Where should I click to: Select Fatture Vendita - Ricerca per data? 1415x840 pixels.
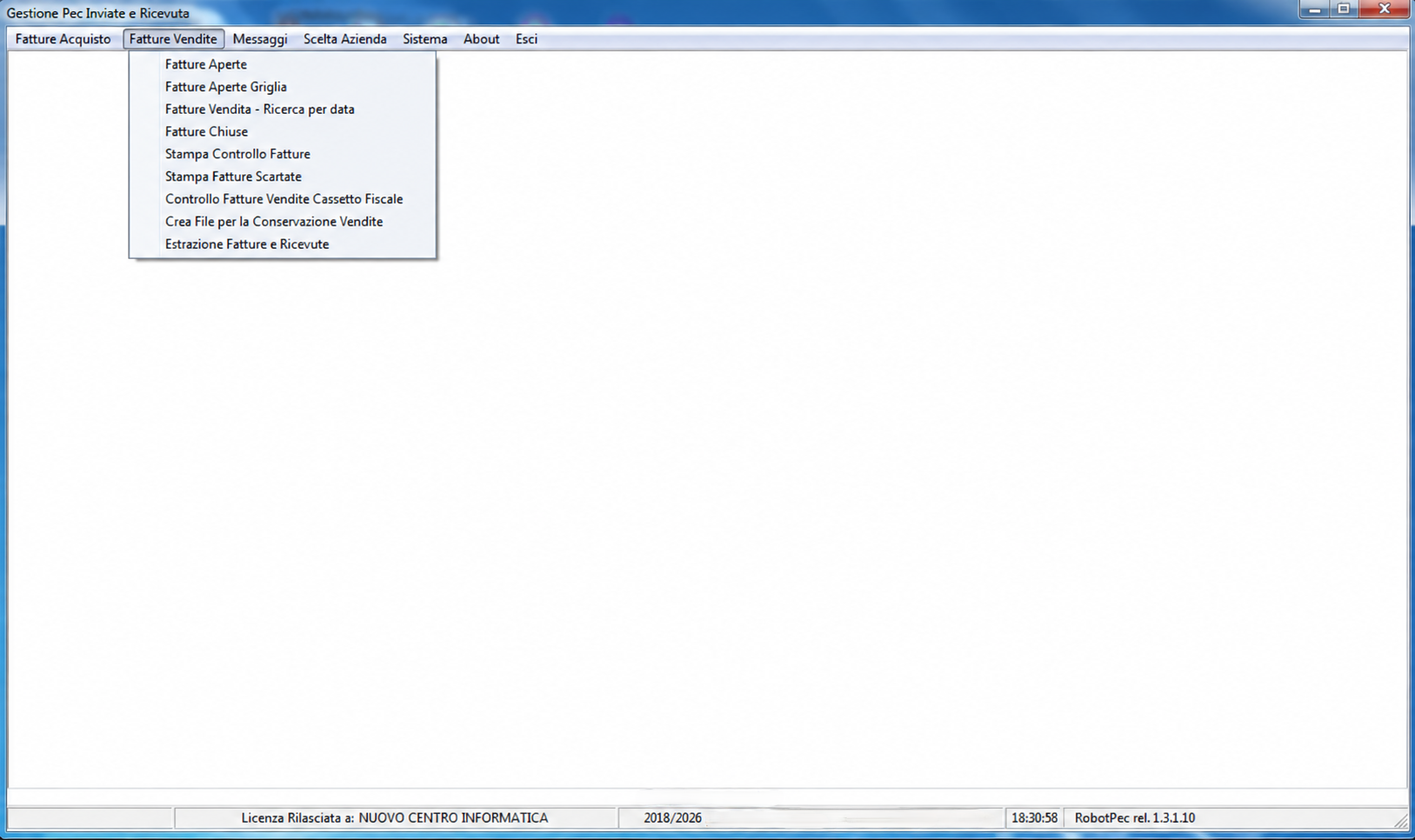click(x=283, y=110)
